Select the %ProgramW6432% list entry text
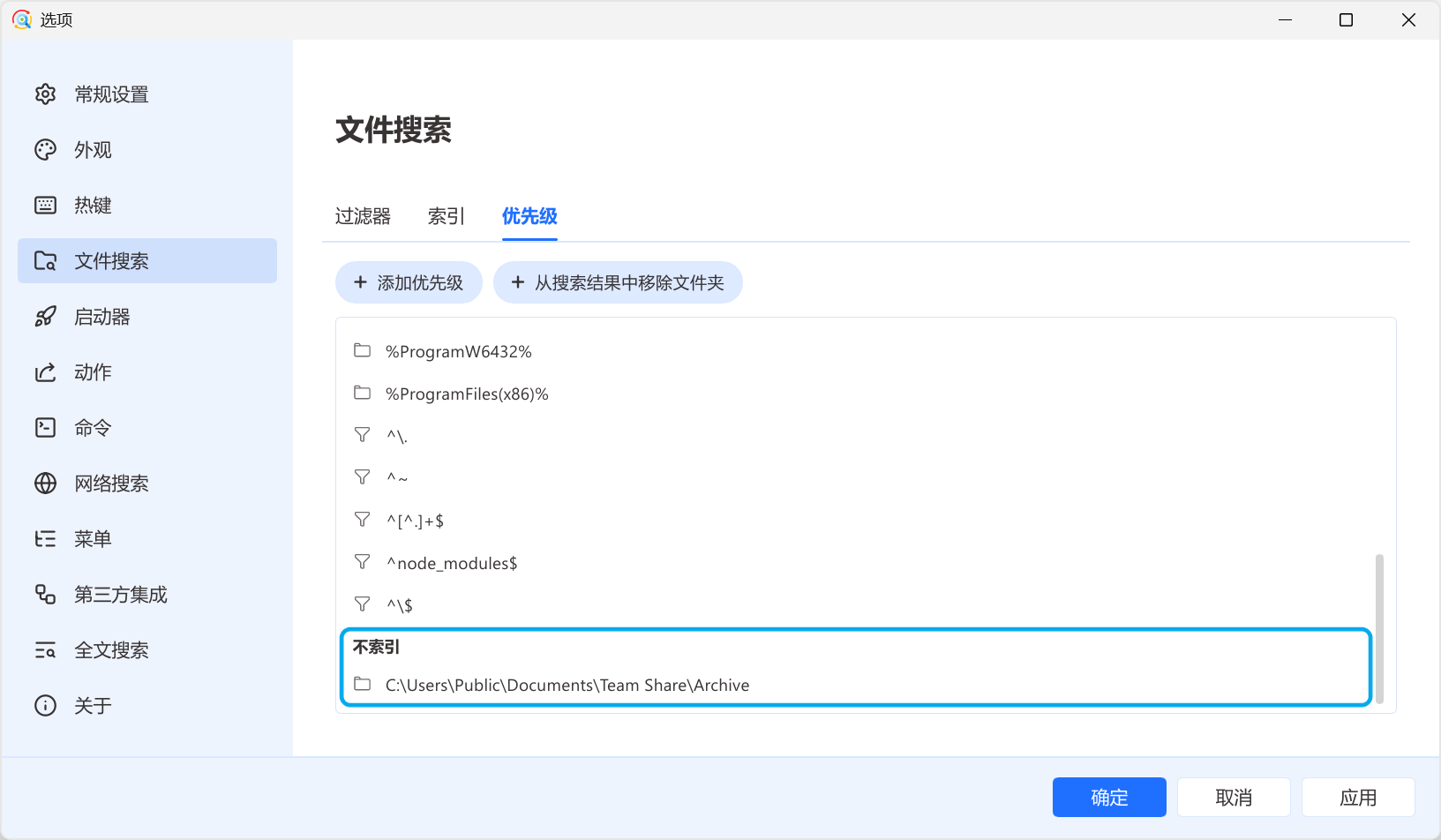 (x=459, y=351)
